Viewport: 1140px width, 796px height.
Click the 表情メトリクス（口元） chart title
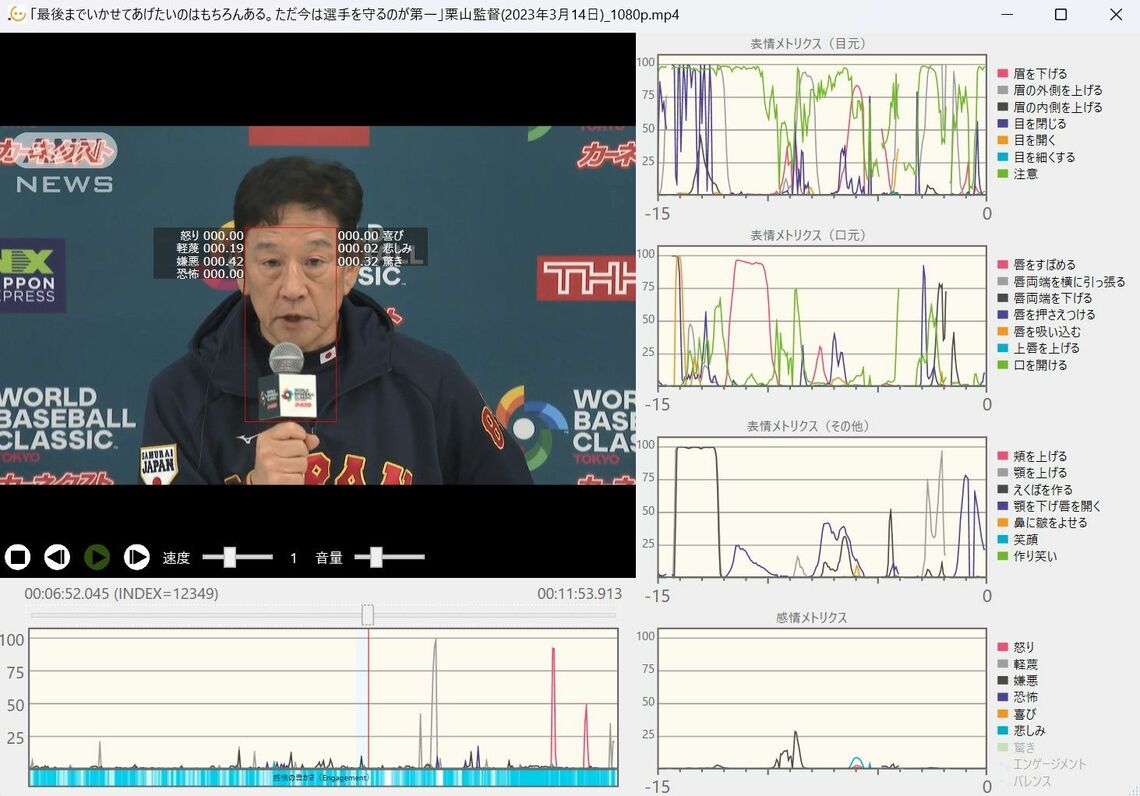[x=808, y=235]
